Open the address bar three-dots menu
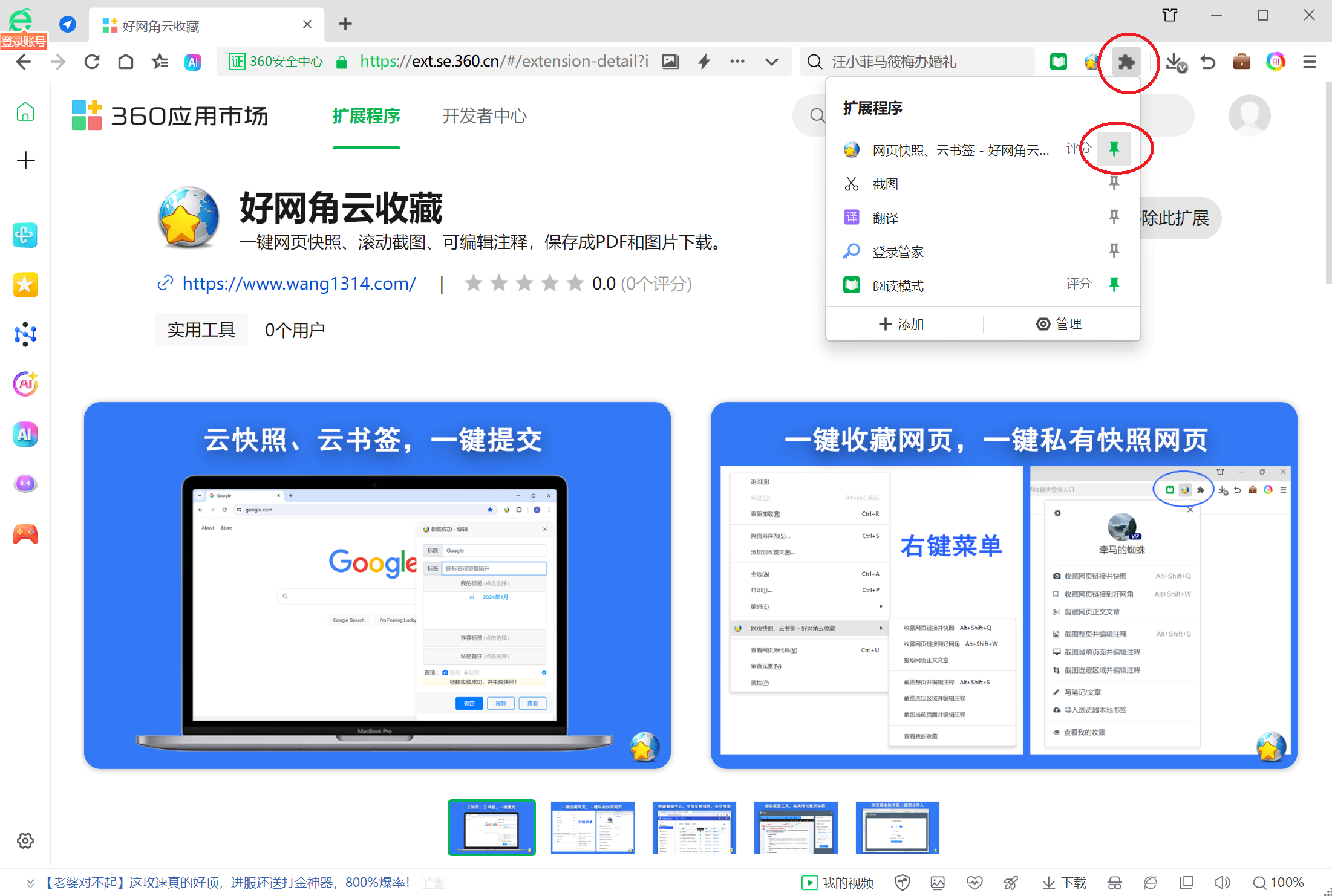 tap(737, 62)
